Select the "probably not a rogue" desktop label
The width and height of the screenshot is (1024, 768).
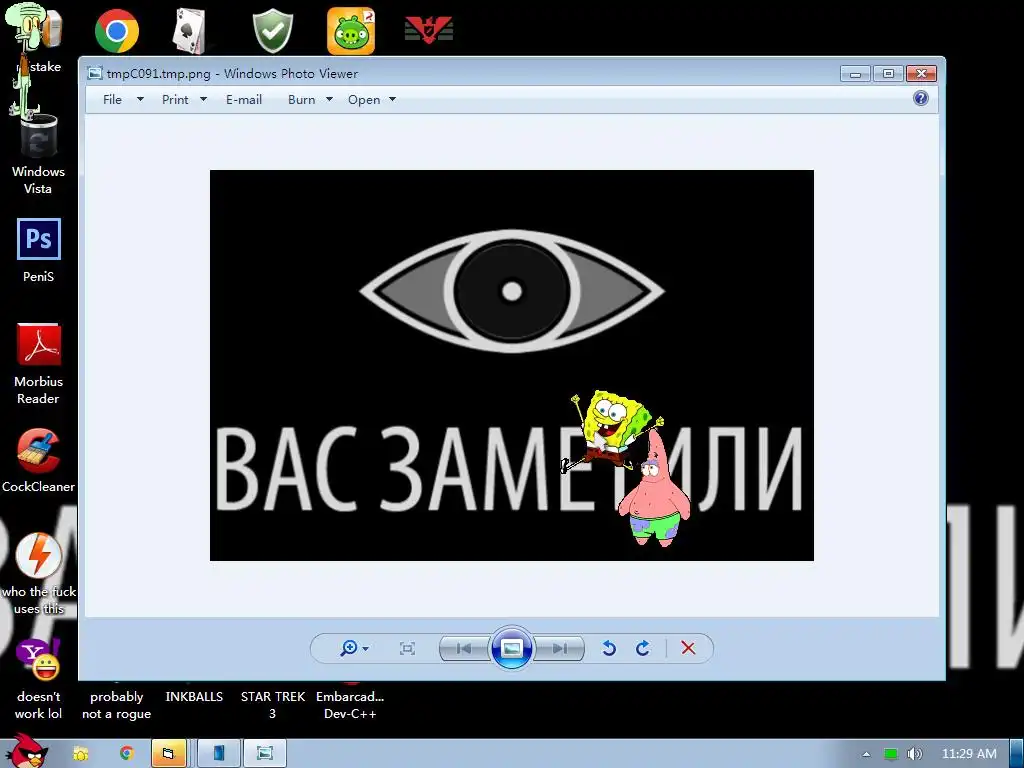116,705
